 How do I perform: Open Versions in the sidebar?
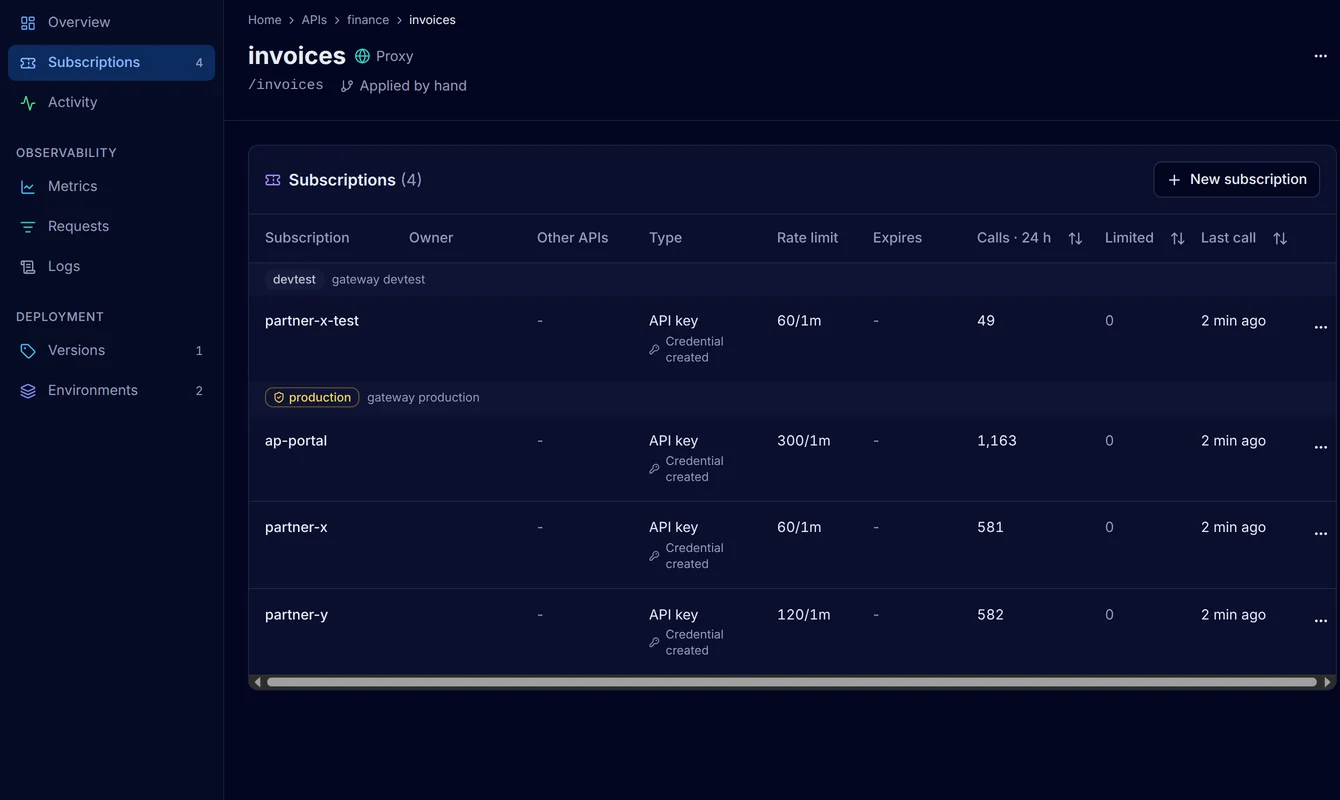(111, 350)
